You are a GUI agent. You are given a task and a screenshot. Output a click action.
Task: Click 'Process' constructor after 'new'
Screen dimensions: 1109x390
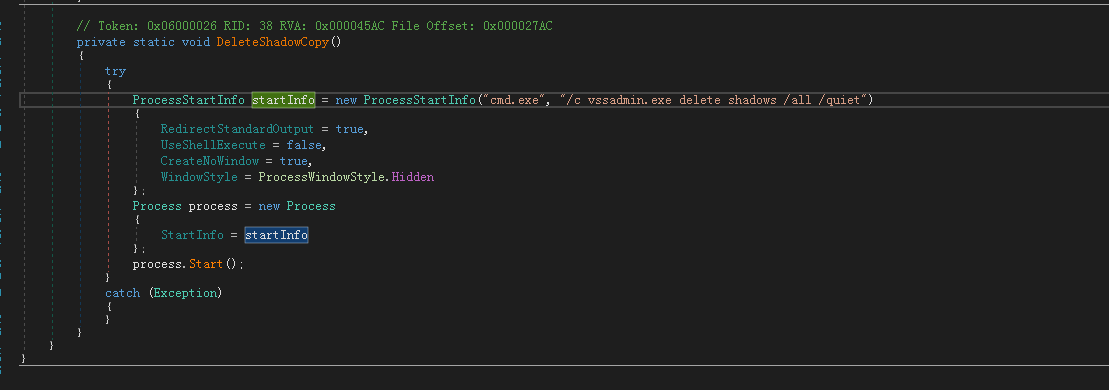[x=311, y=206]
